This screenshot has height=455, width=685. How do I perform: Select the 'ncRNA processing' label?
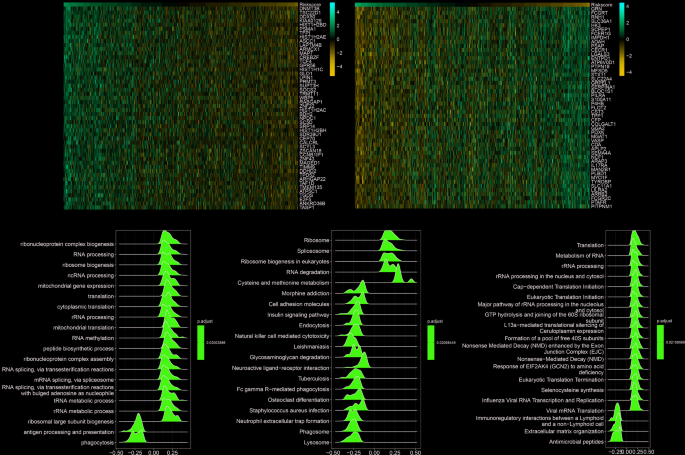pos(91,276)
